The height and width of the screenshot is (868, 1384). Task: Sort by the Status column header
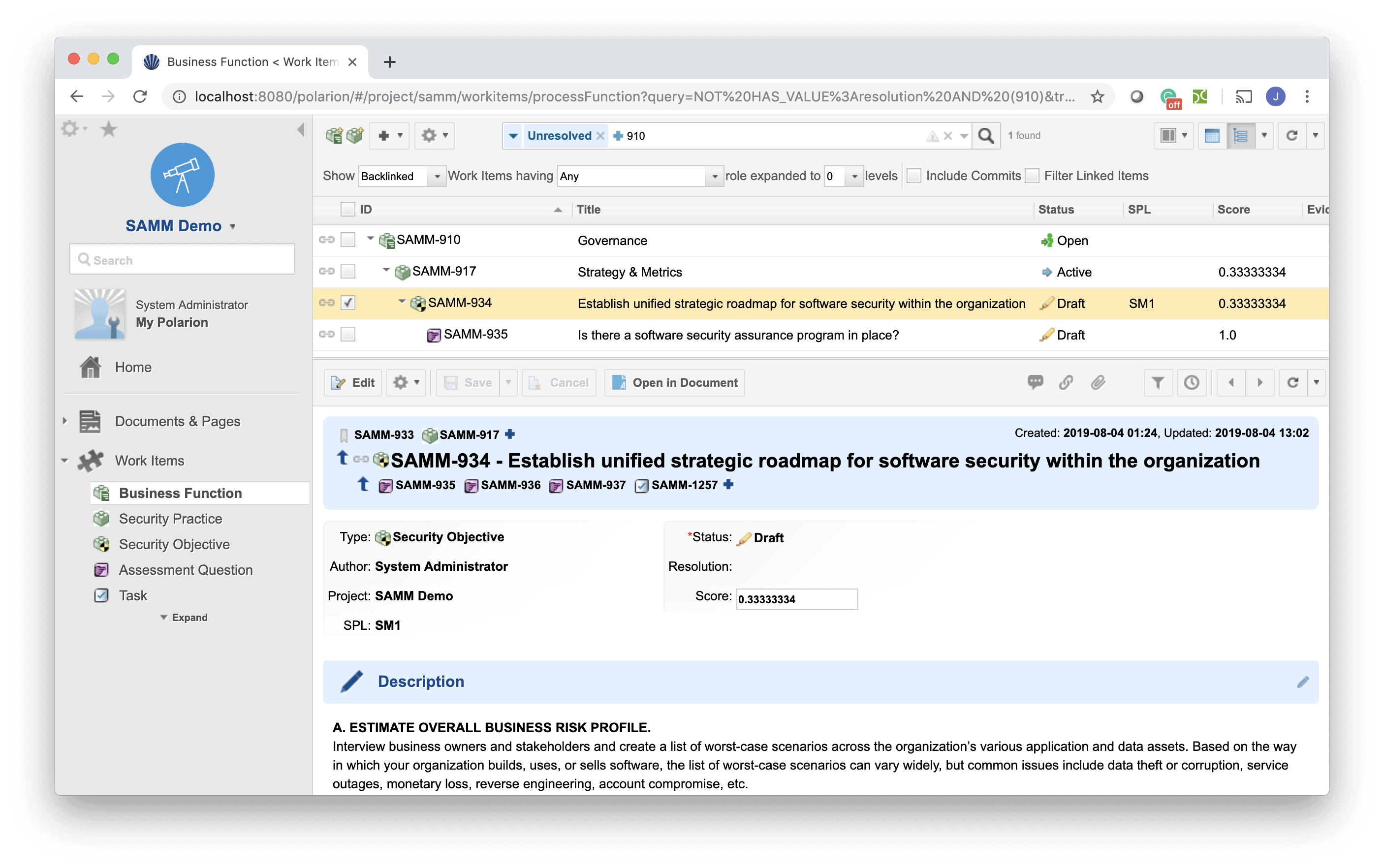point(1056,210)
